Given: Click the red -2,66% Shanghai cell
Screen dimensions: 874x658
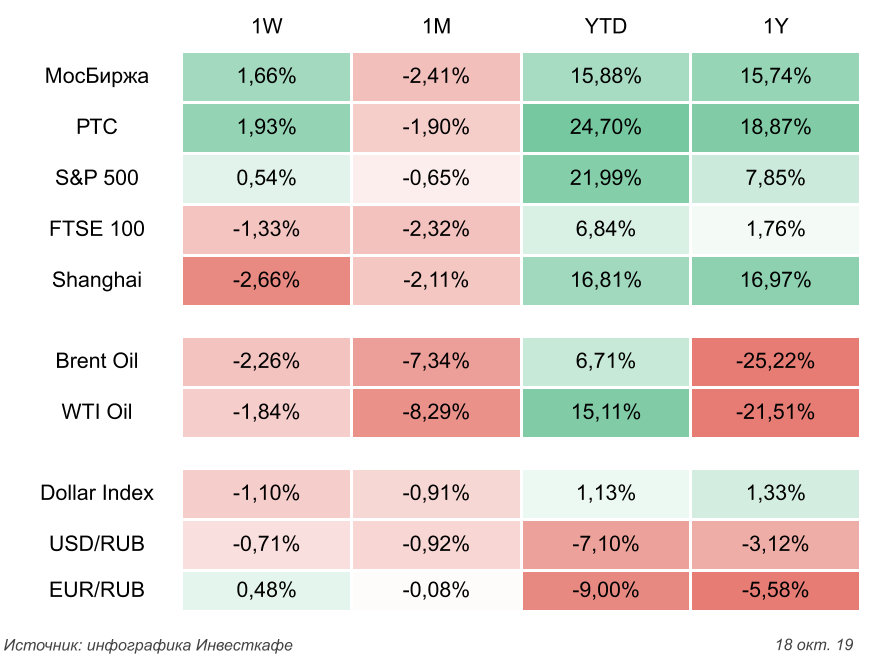Looking at the screenshot, I should pos(266,280).
